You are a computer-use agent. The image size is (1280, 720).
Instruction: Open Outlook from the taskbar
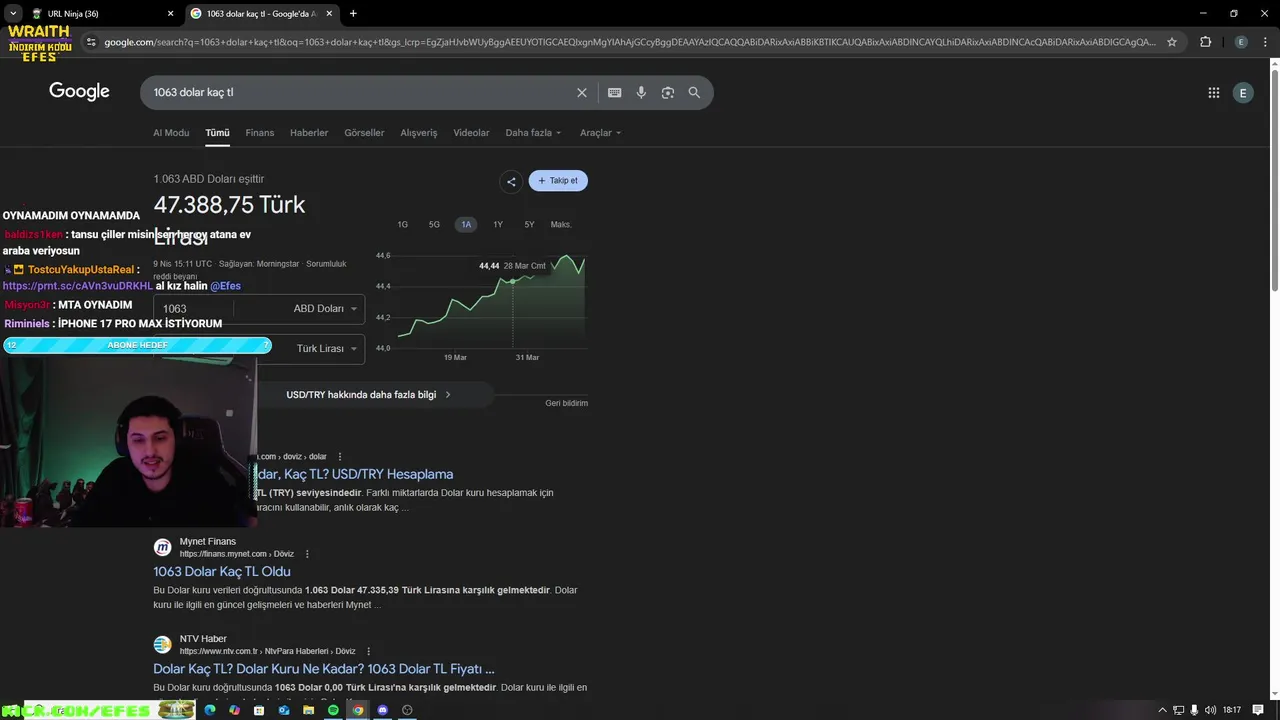click(284, 710)
